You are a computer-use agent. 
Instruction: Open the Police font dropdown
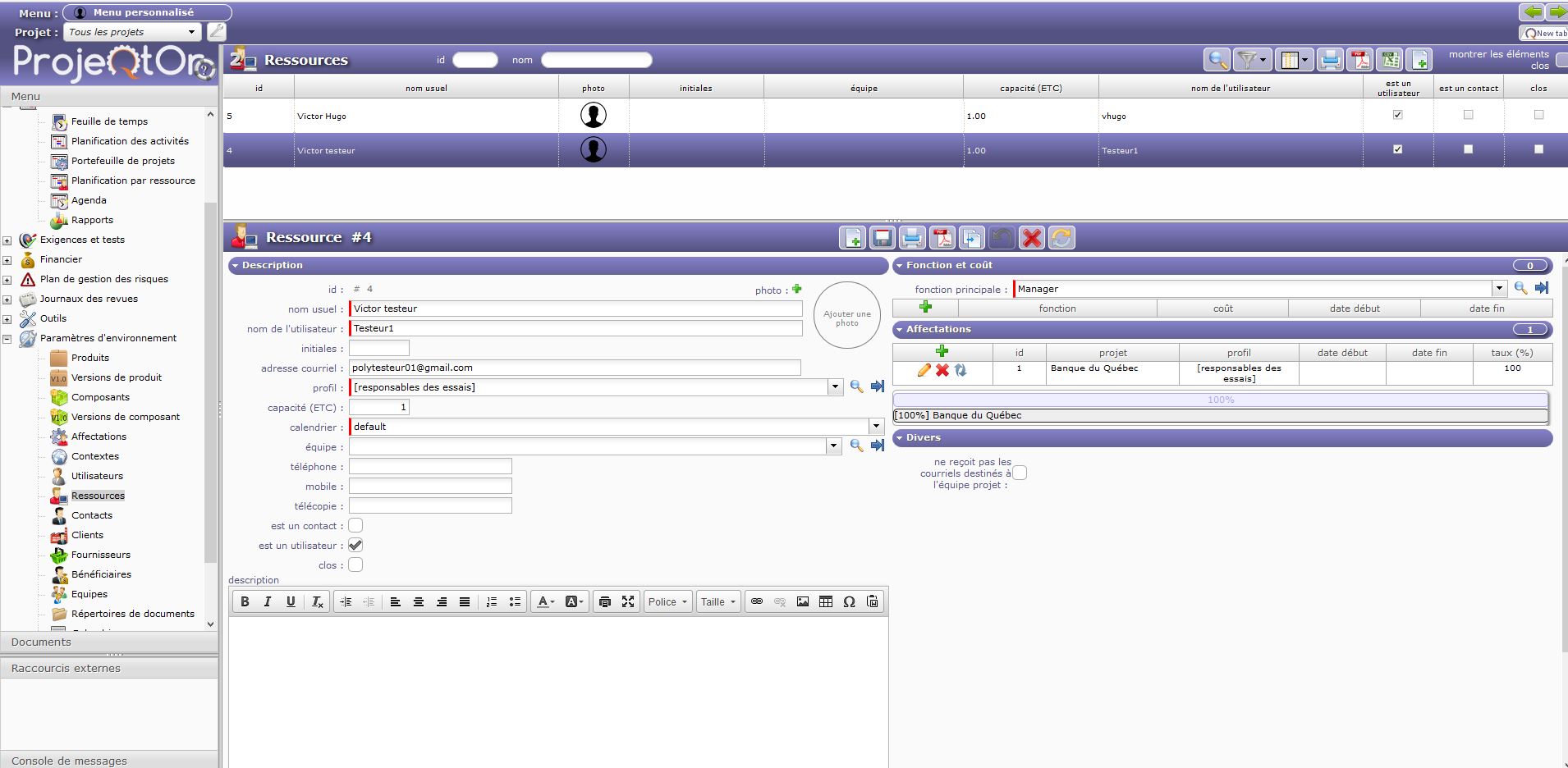[x=667, y=601]
